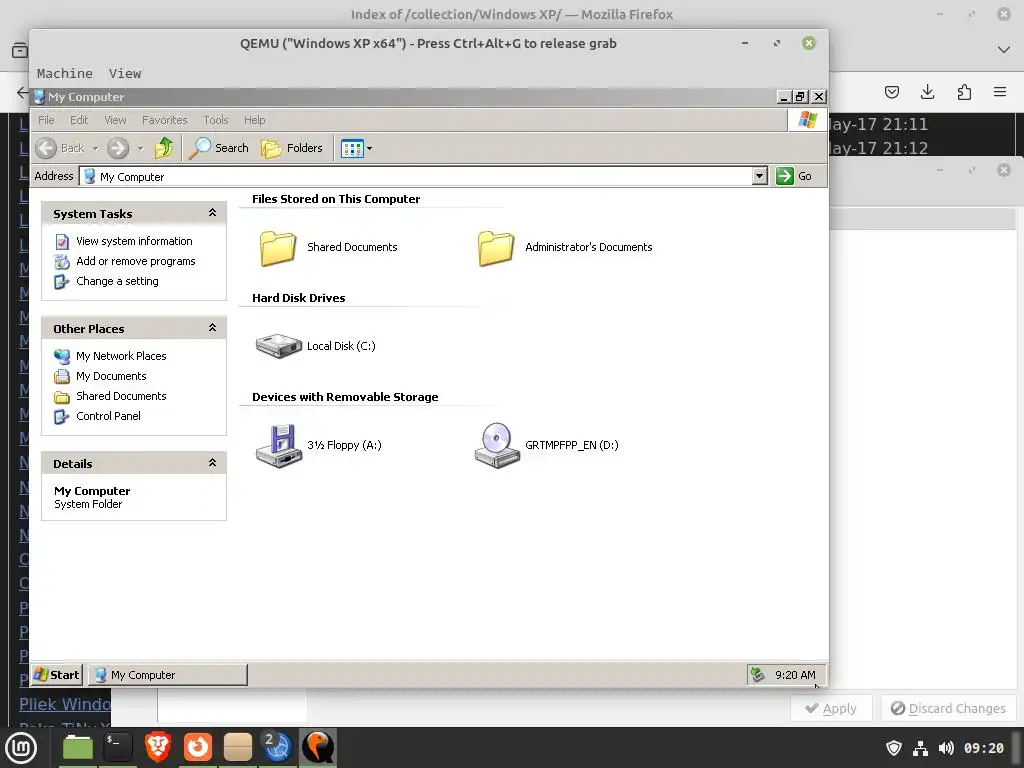
Task: Collapse the Other Places panel
Action: coord(212,328)
